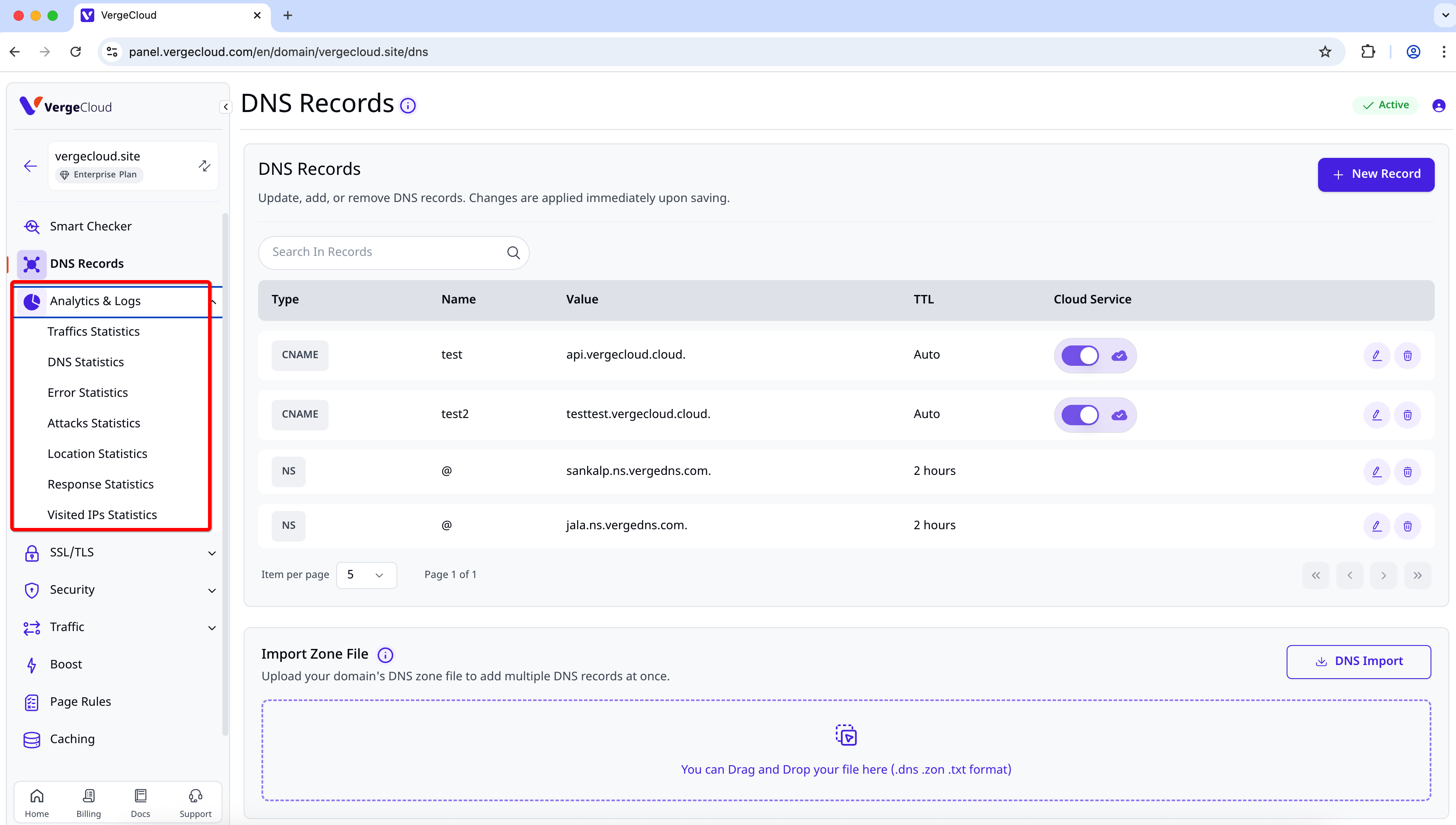This screenshot has width=1456, height=825.
Task: Delete the jala.ns.vergedns.com NS record
Action: 1407,526
